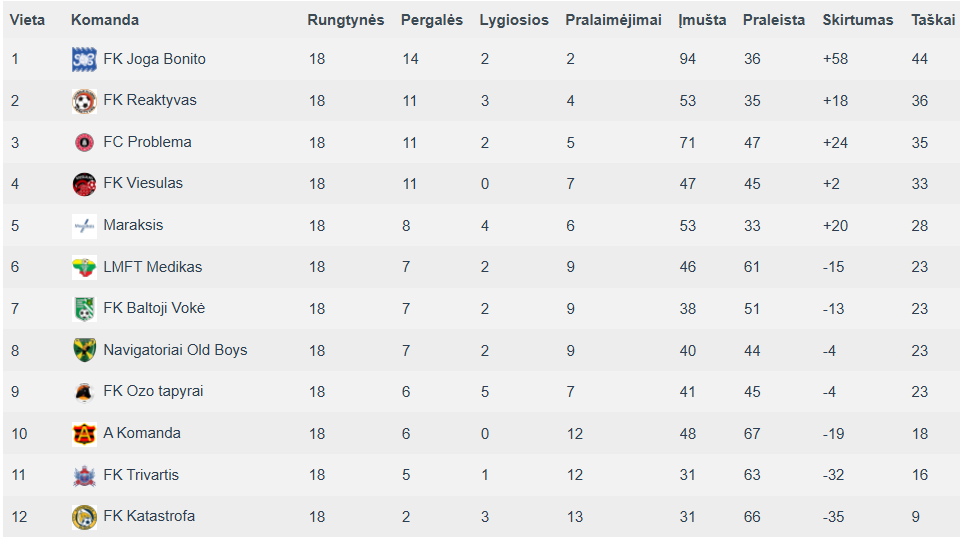Screen dimensions: 960x541
Task: Click the Pergalės column header
Action: pos(432,20)
